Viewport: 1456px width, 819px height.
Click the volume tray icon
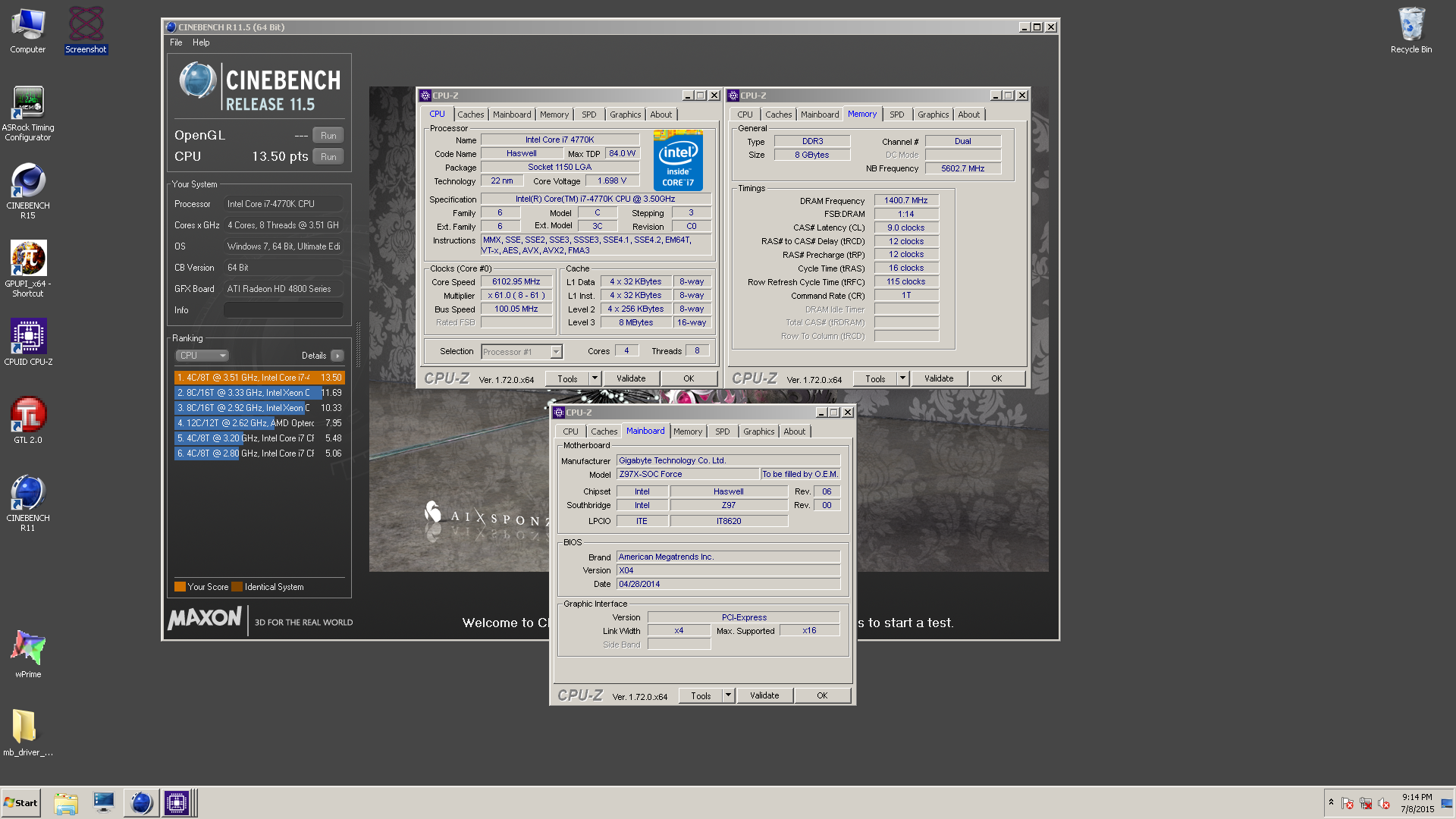pos(1384,804)
